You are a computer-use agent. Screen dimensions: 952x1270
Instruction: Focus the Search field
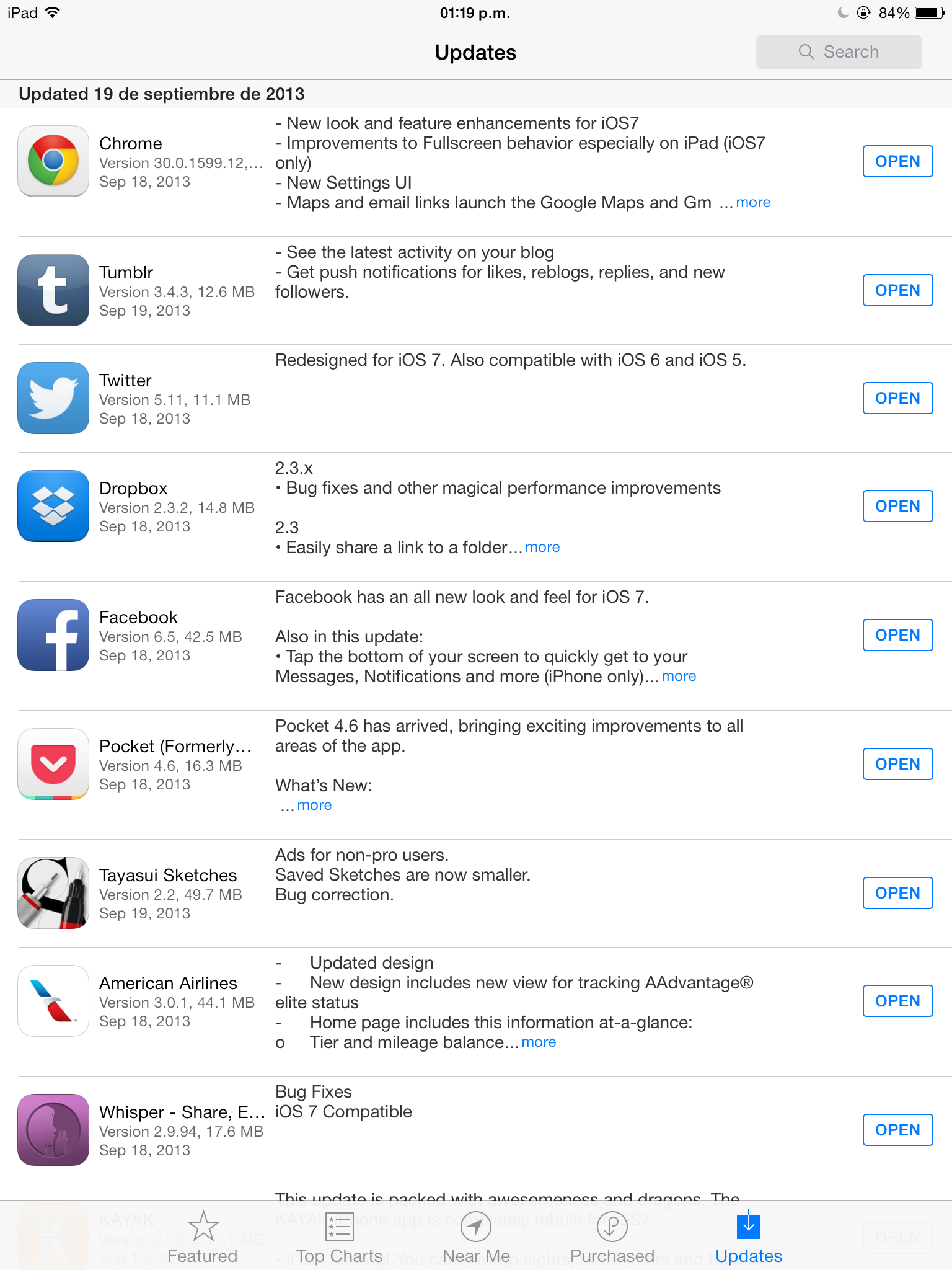839,52
